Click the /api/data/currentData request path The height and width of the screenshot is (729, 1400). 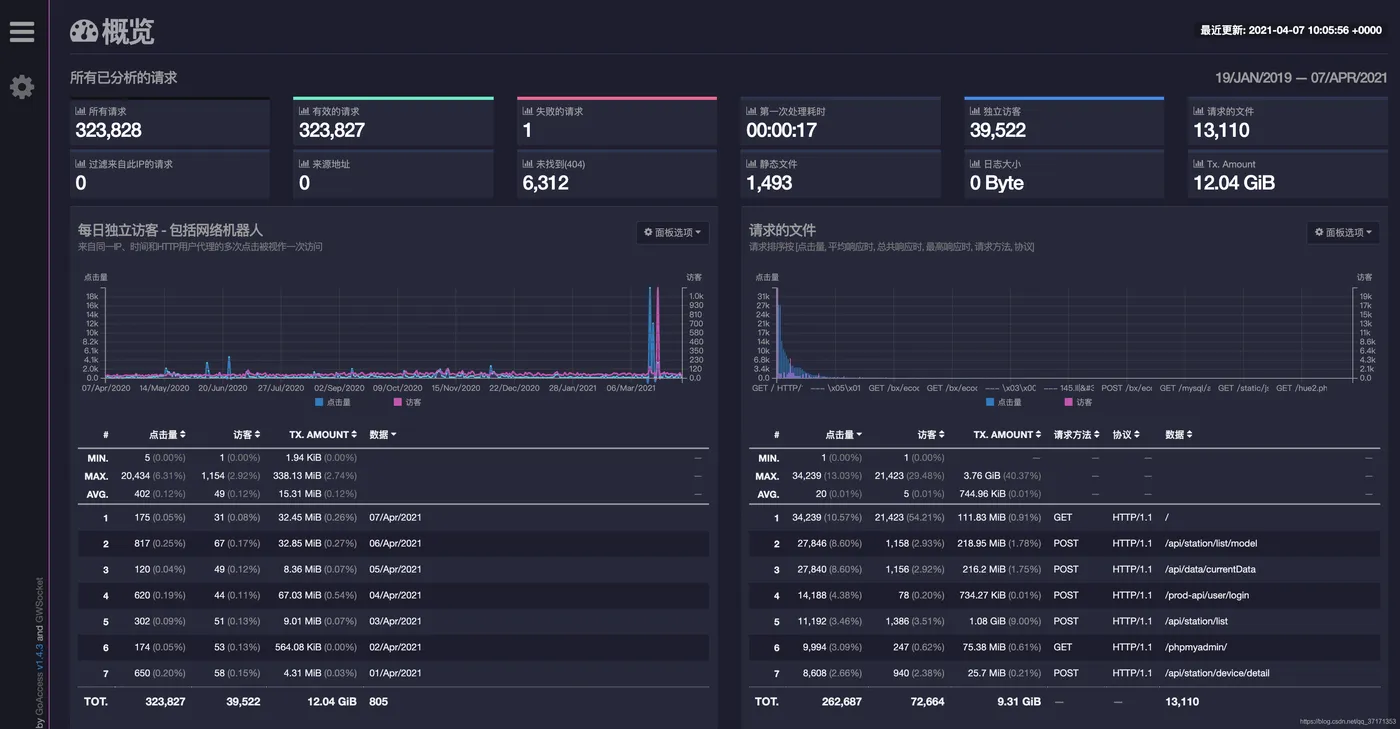[1210, 570]
